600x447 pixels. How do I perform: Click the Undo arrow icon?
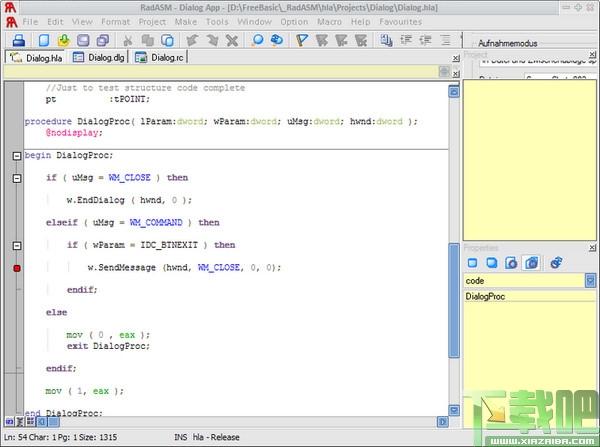tap(192, 40)
